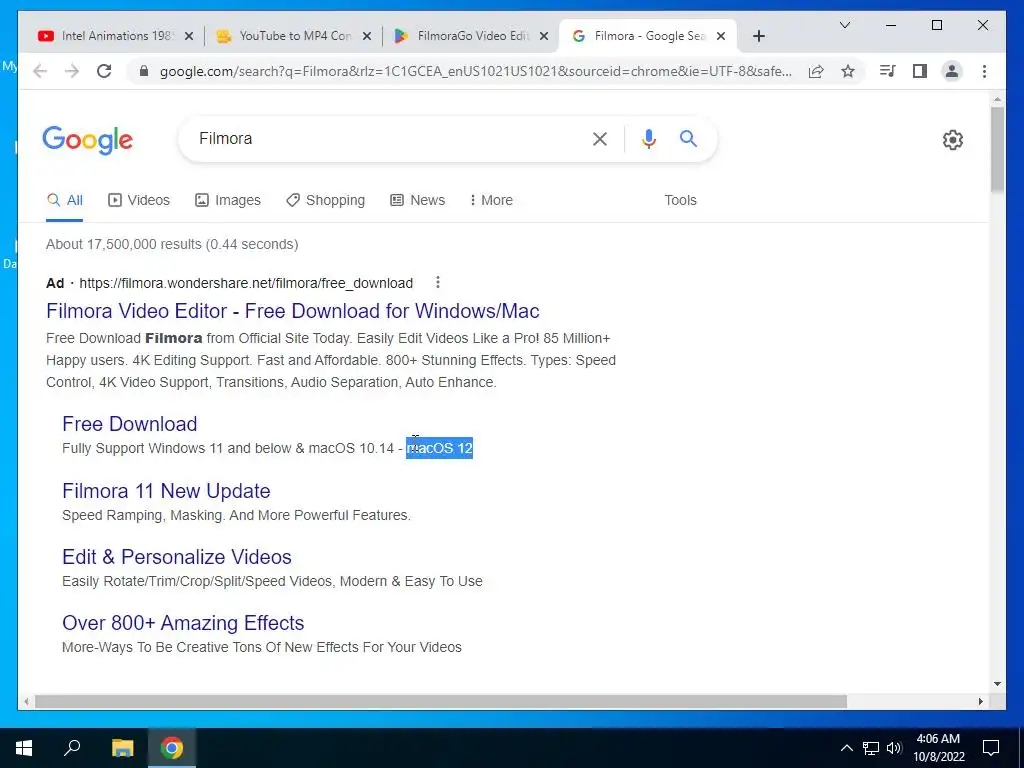Viewport: 1024px width, 768px height.
Task: Open Over 800+ Amazing Effects link
Action: 183,622
